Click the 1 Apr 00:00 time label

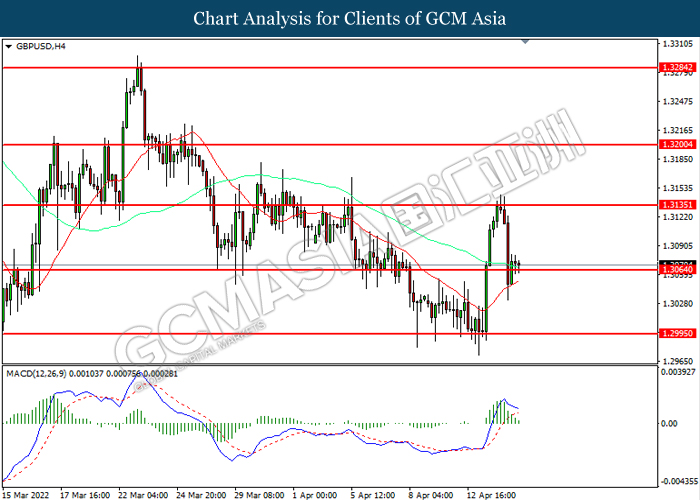[315, 495]
